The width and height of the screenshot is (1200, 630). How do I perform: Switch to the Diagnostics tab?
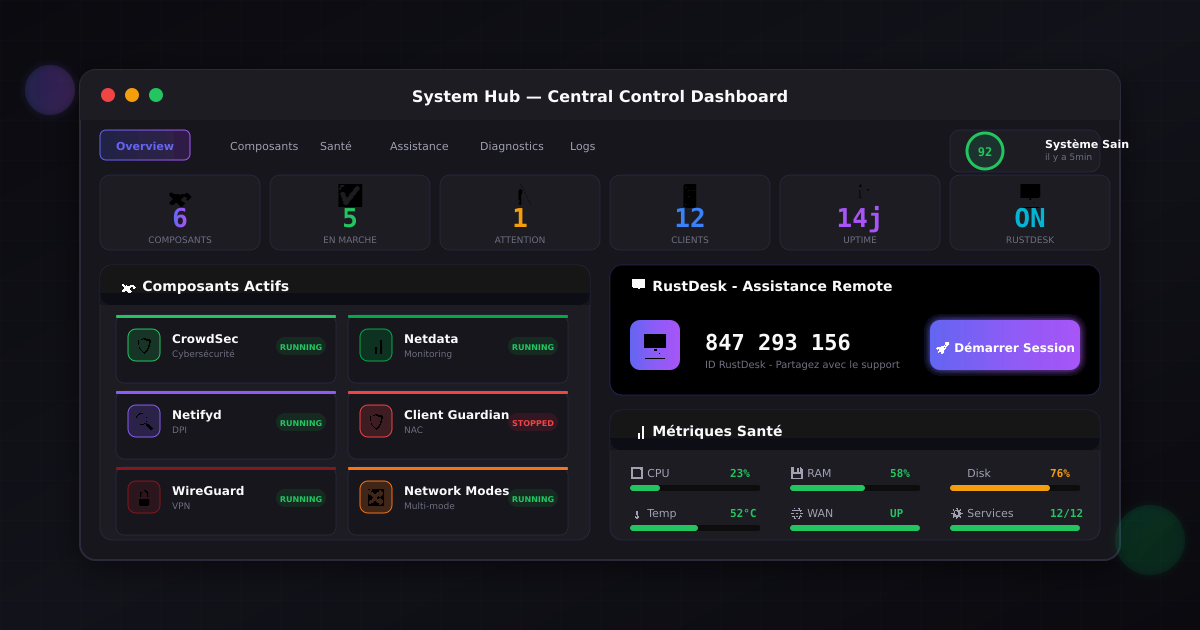click(511, 146)
